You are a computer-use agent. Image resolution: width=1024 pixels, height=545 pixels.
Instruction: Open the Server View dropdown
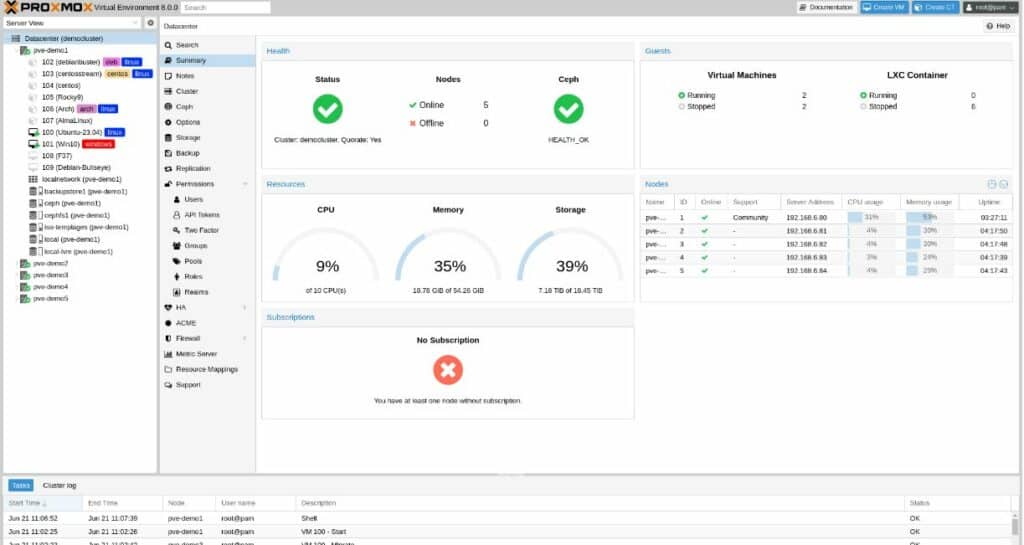[72, 23]
